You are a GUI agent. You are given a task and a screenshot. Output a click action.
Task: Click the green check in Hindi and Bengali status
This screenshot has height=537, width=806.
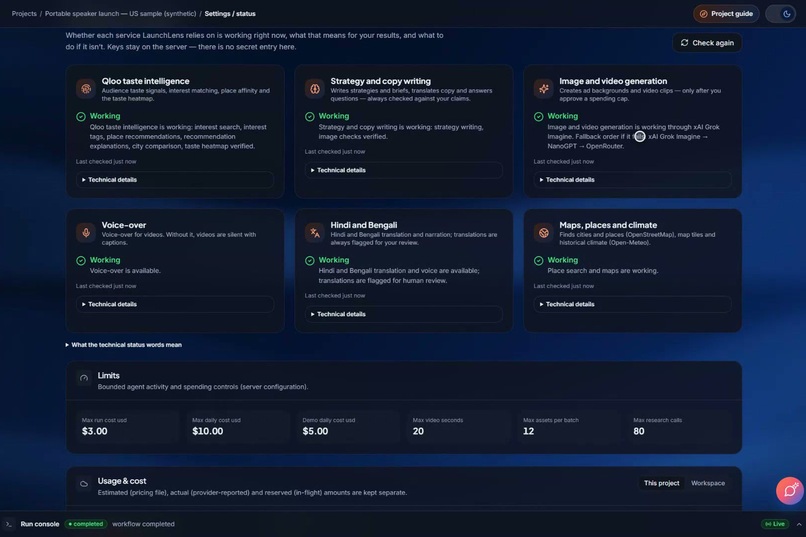(x=309, y=261)
